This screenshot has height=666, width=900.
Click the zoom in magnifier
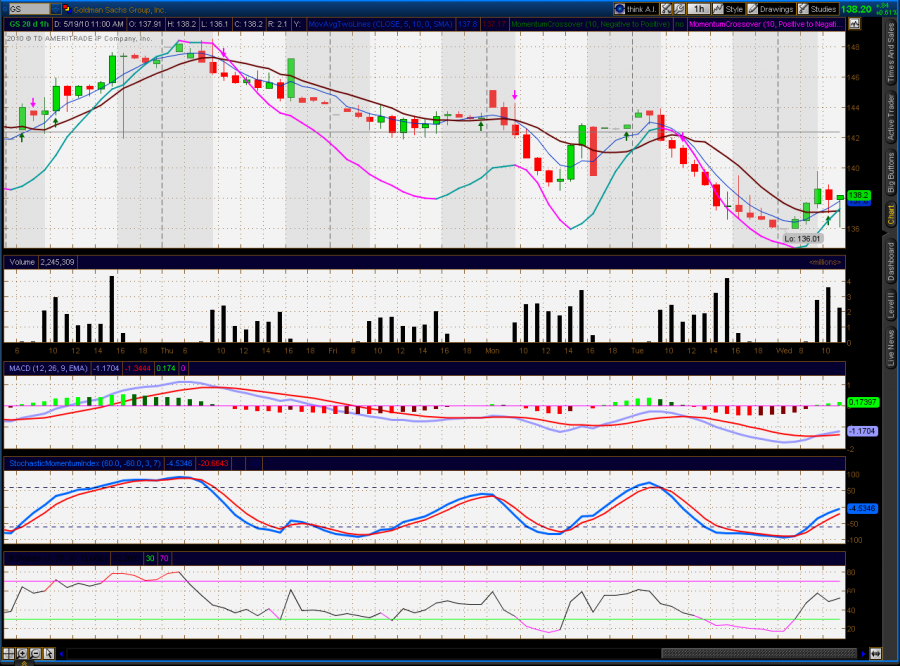click(x=22, y=653)
